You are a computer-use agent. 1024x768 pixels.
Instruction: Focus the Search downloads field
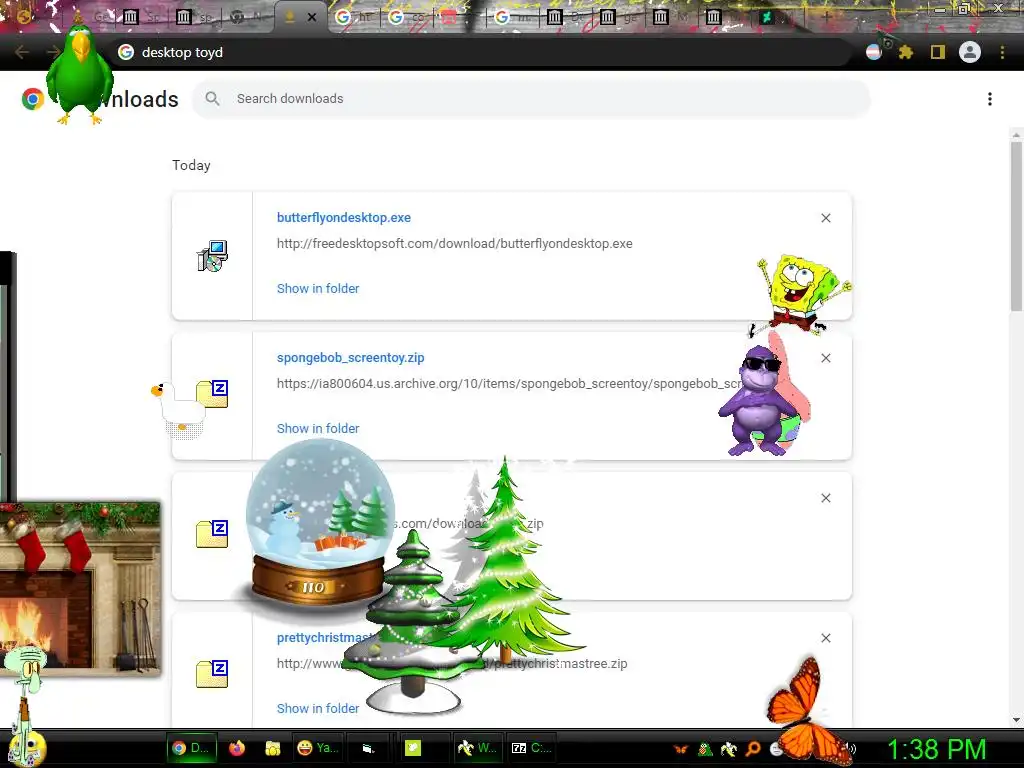531,99
